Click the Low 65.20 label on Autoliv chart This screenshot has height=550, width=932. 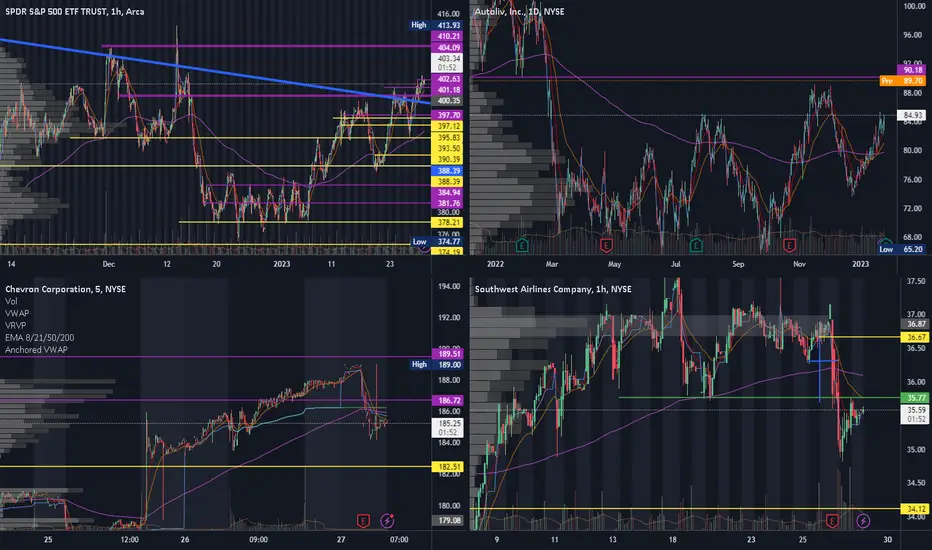pyautogui.click(x=902, y=249)
